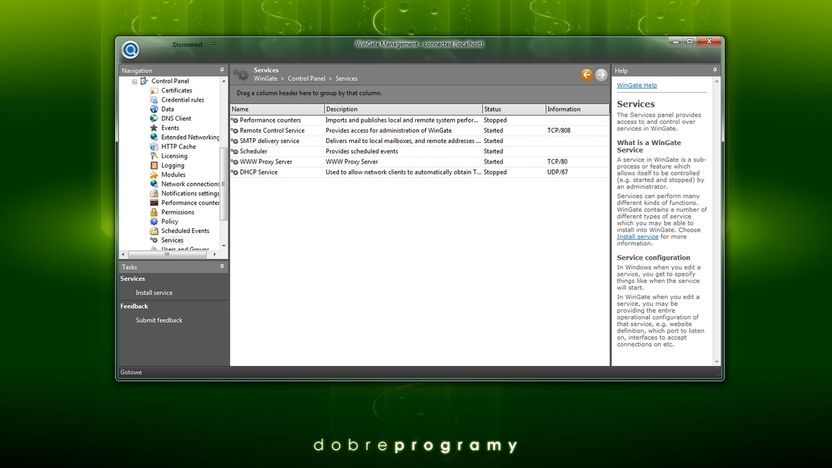Sort by the Description column header
832x468 pixels.
(x=403, y=109)
